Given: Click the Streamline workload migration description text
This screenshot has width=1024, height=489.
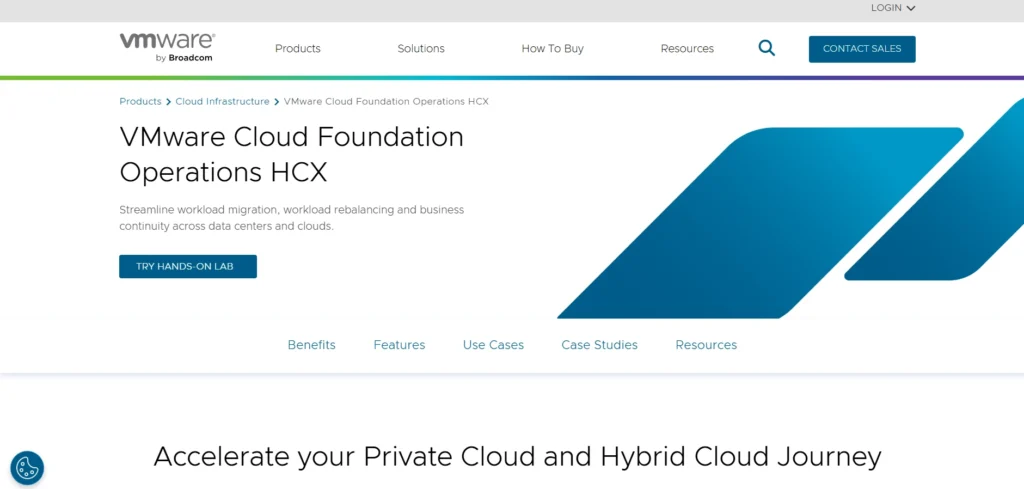Looking at the screenshot, I should point(291,218).
